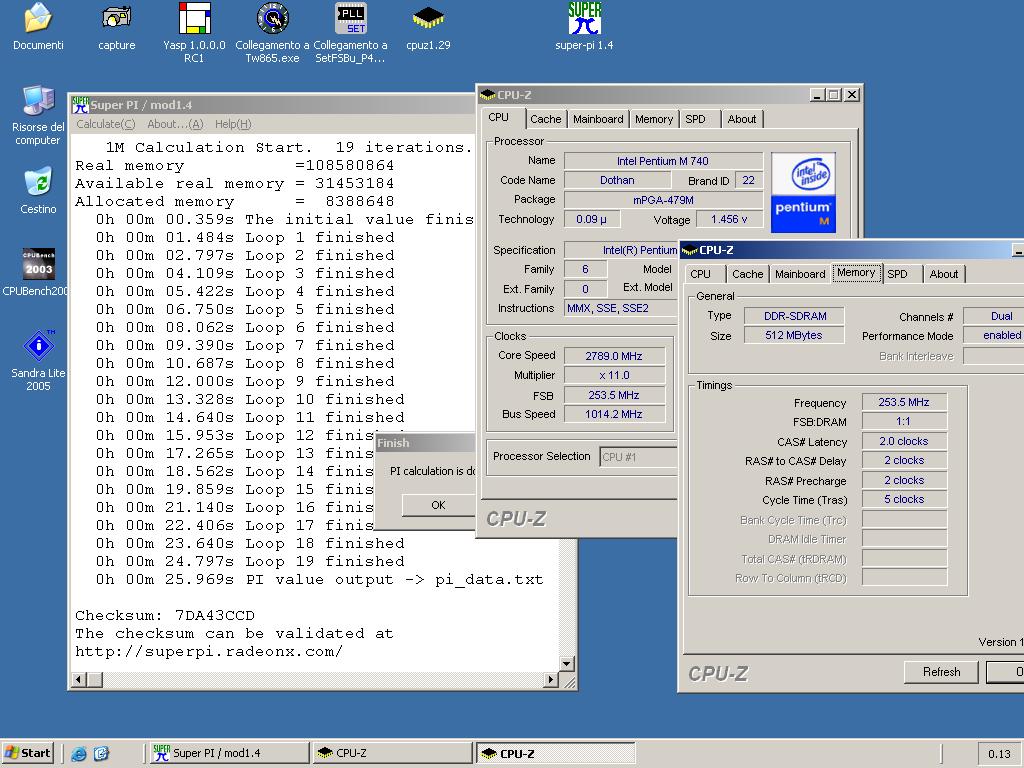
Task: Select Cache tab in front CPU-Z window
Action: point(748,274)
